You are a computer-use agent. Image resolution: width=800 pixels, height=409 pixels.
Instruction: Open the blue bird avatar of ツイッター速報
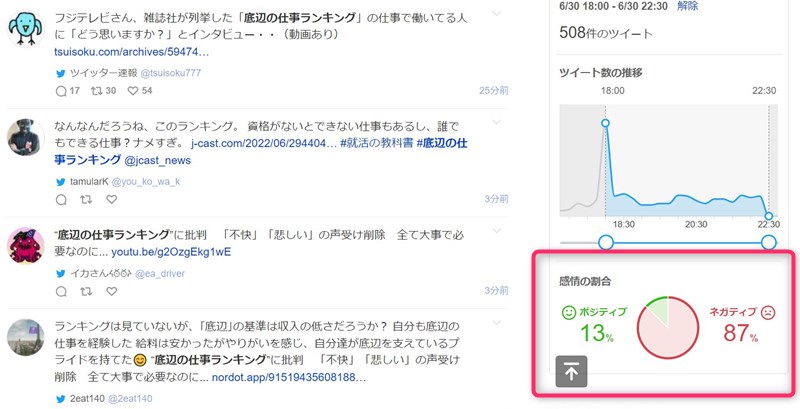click(26, 29)
